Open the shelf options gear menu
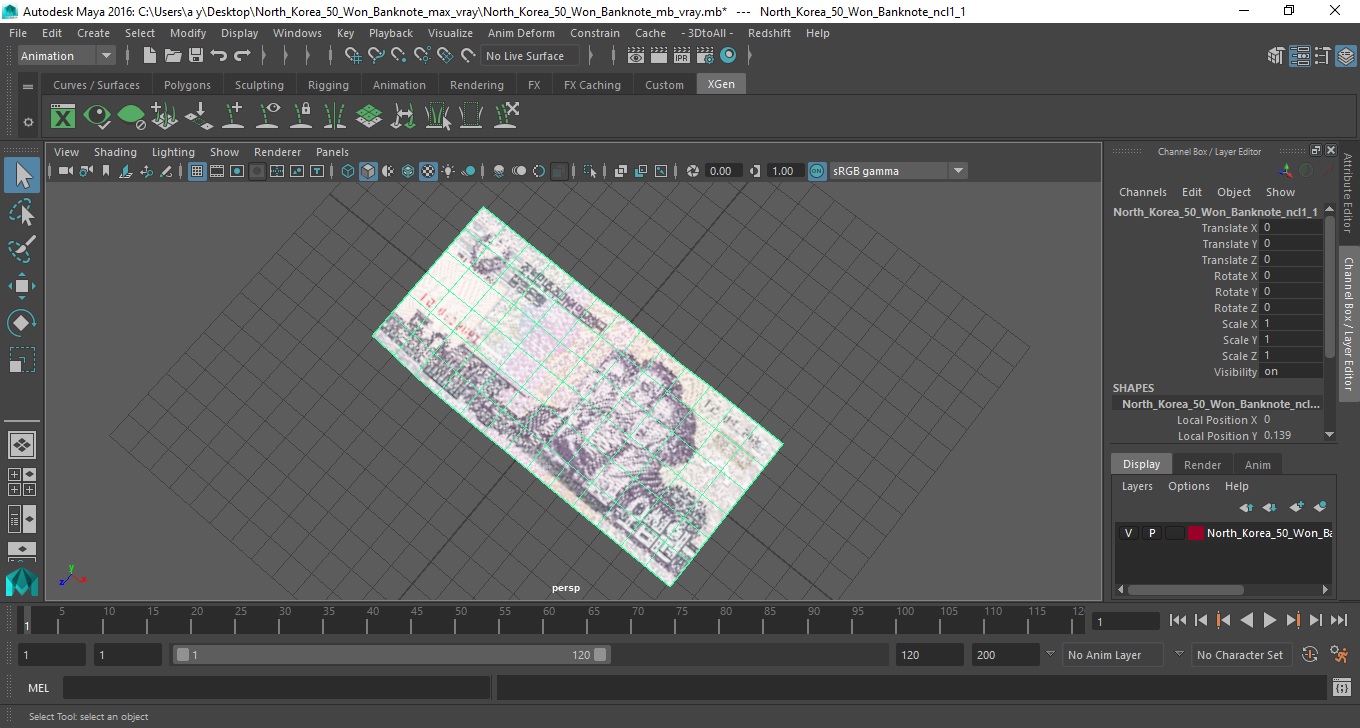This screenshot has width=1360, height=728. (28, 122)
